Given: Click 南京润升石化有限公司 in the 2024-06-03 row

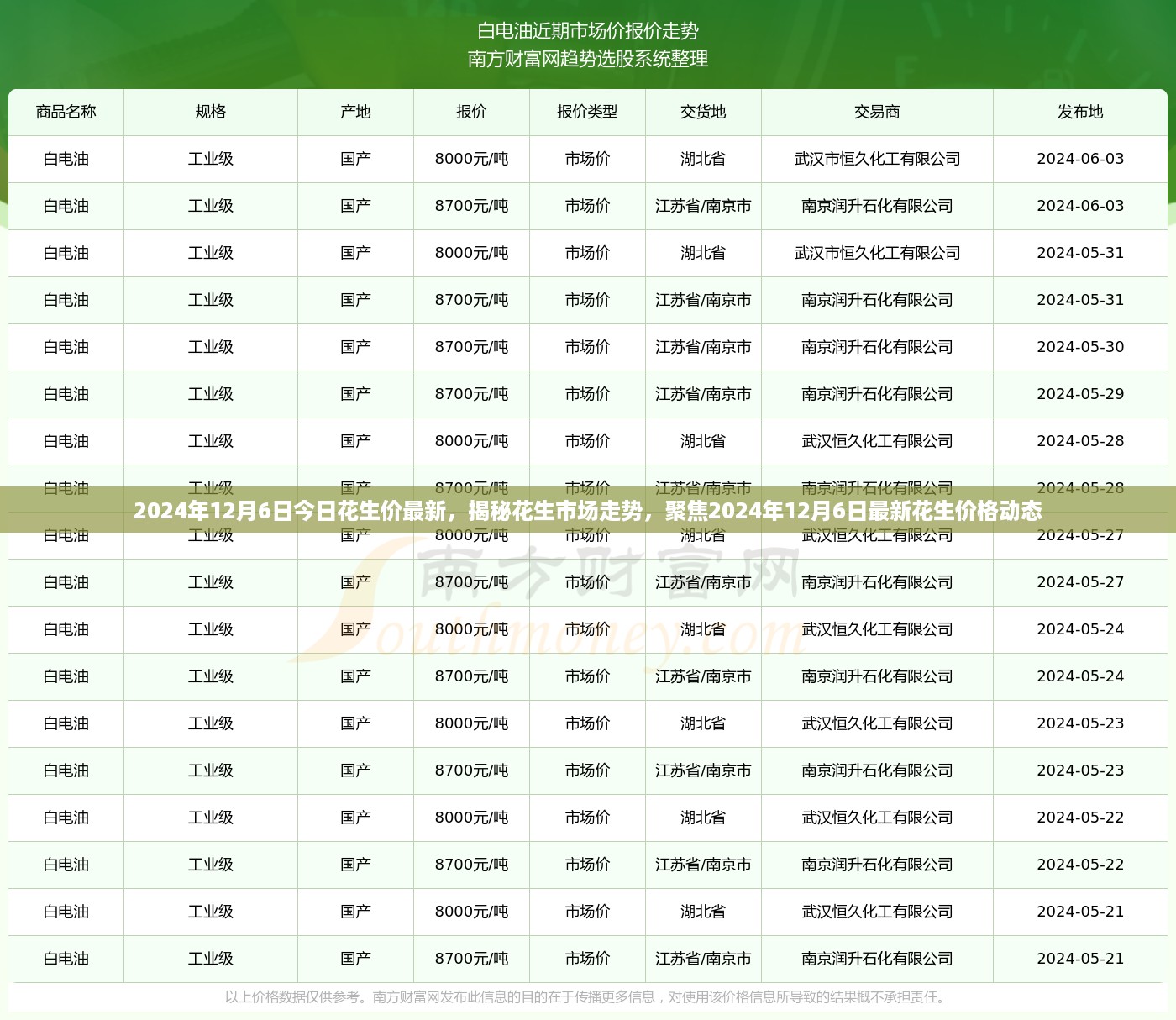Looking at the screenshot, I should click(877, 206).
